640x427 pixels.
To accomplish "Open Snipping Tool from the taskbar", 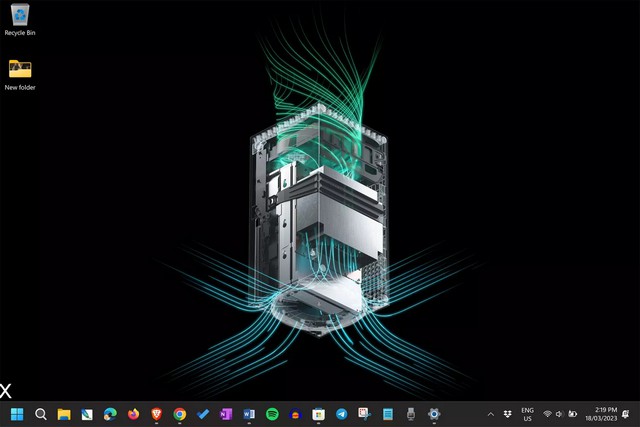I will (364, 414).
